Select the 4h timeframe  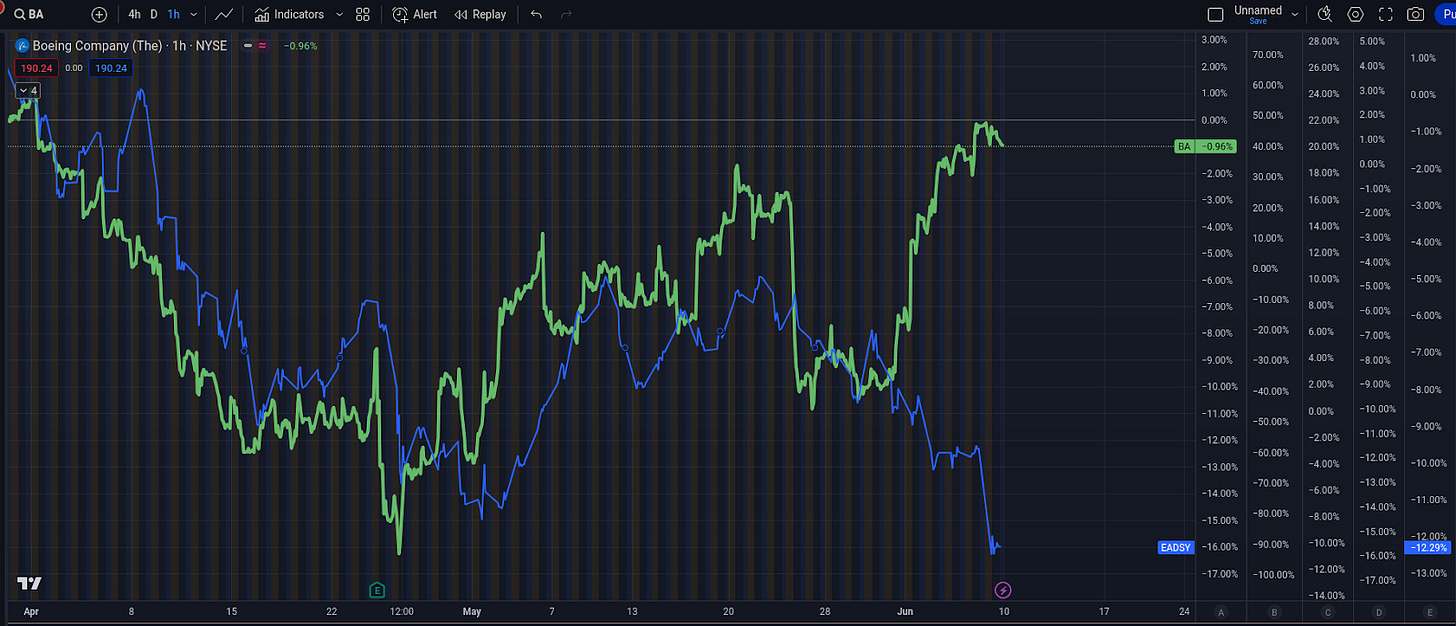click(134, 14)
